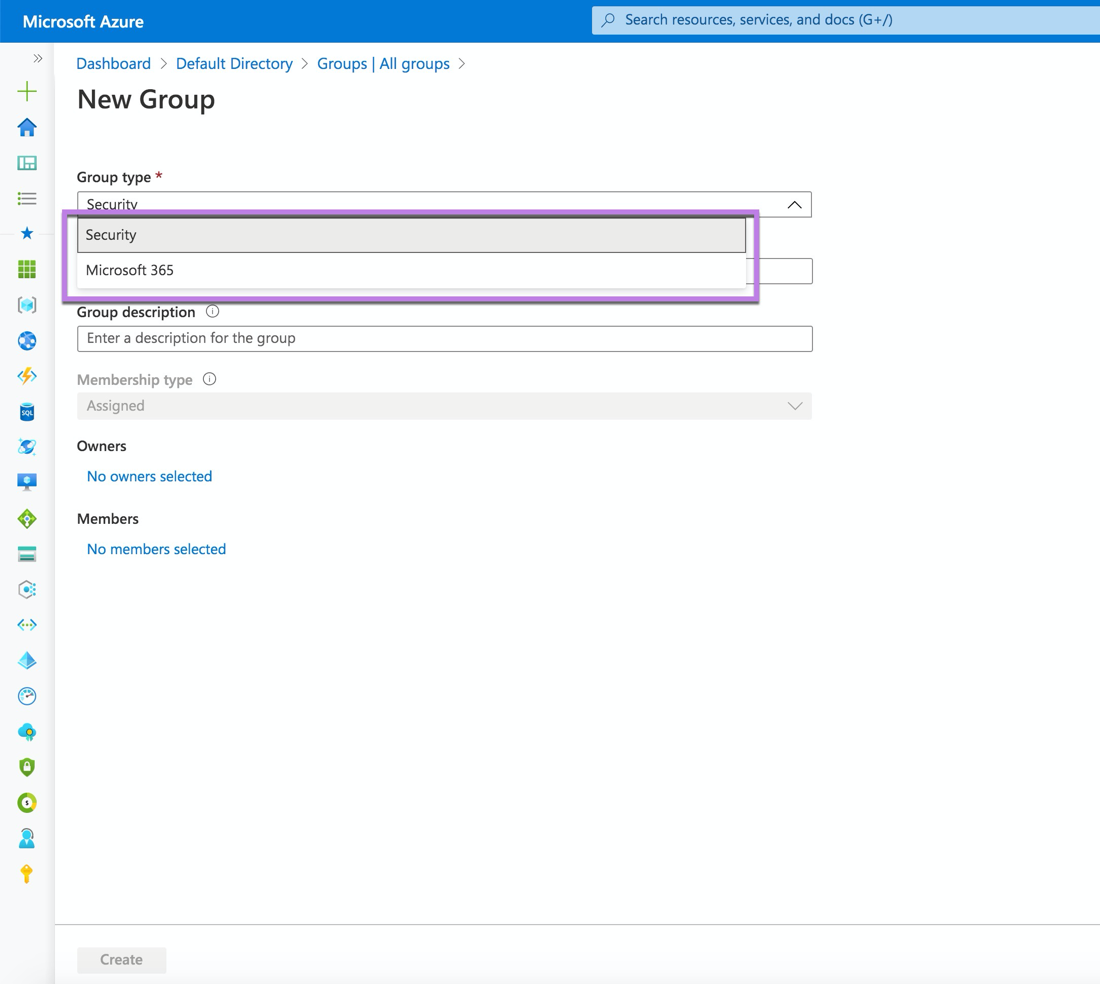
Task: Select Security option in dropdown list
Action: point(411,235)
